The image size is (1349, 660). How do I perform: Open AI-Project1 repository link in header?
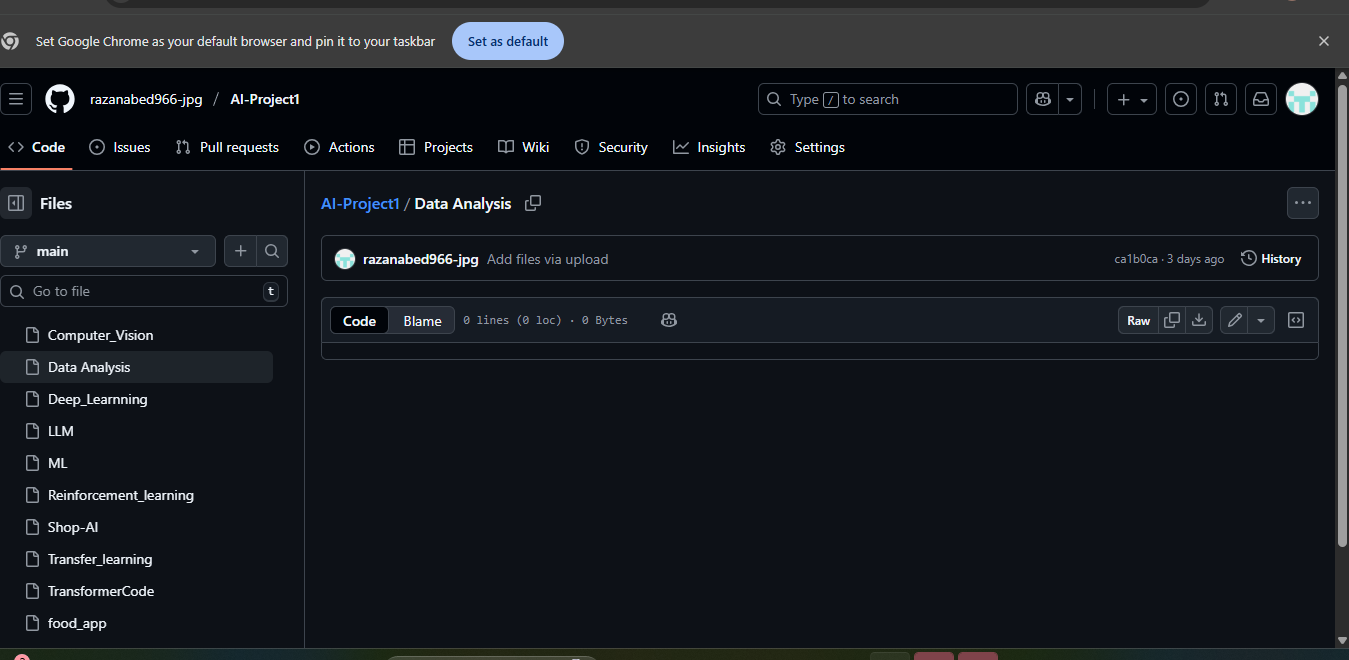[x=265, y=99]
